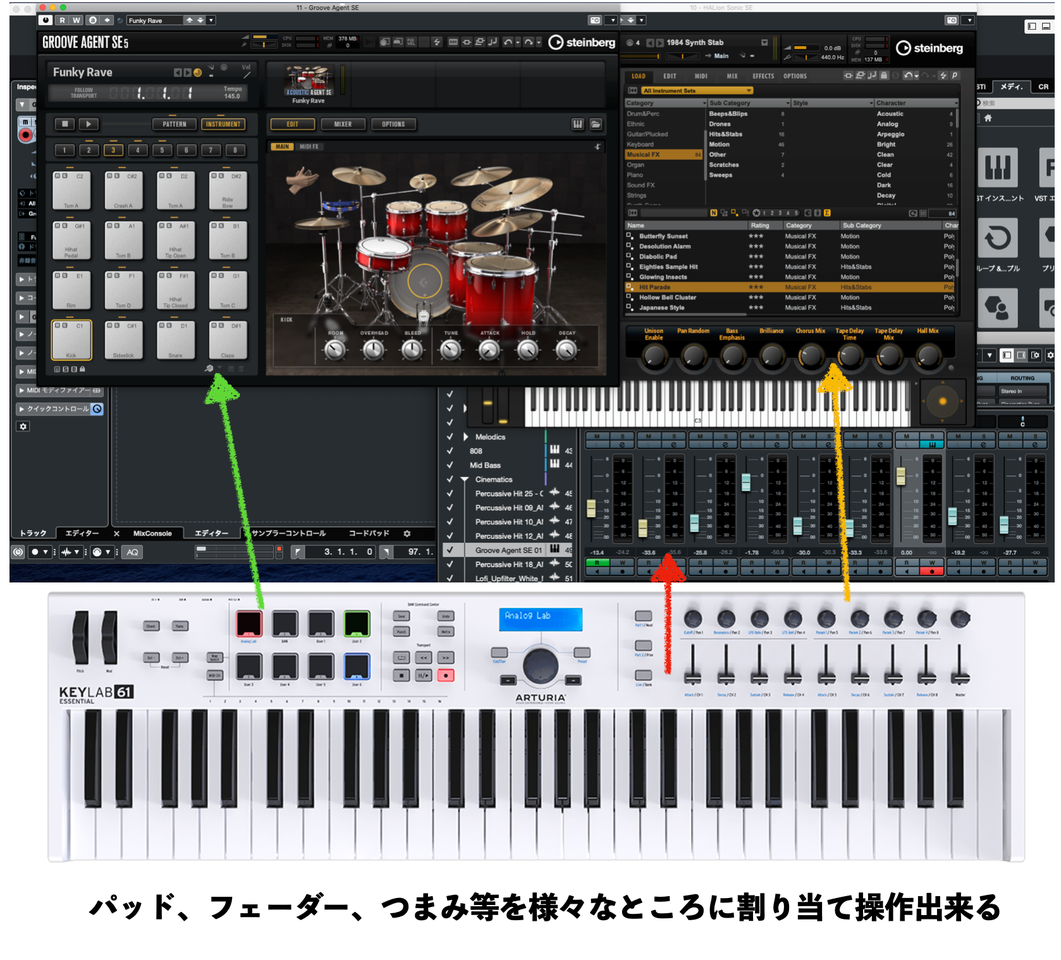Image resolution: width=1061 pixels, height=960 pixels.
Task: Open the Groove Agent Options page
Action: (393, 124)
